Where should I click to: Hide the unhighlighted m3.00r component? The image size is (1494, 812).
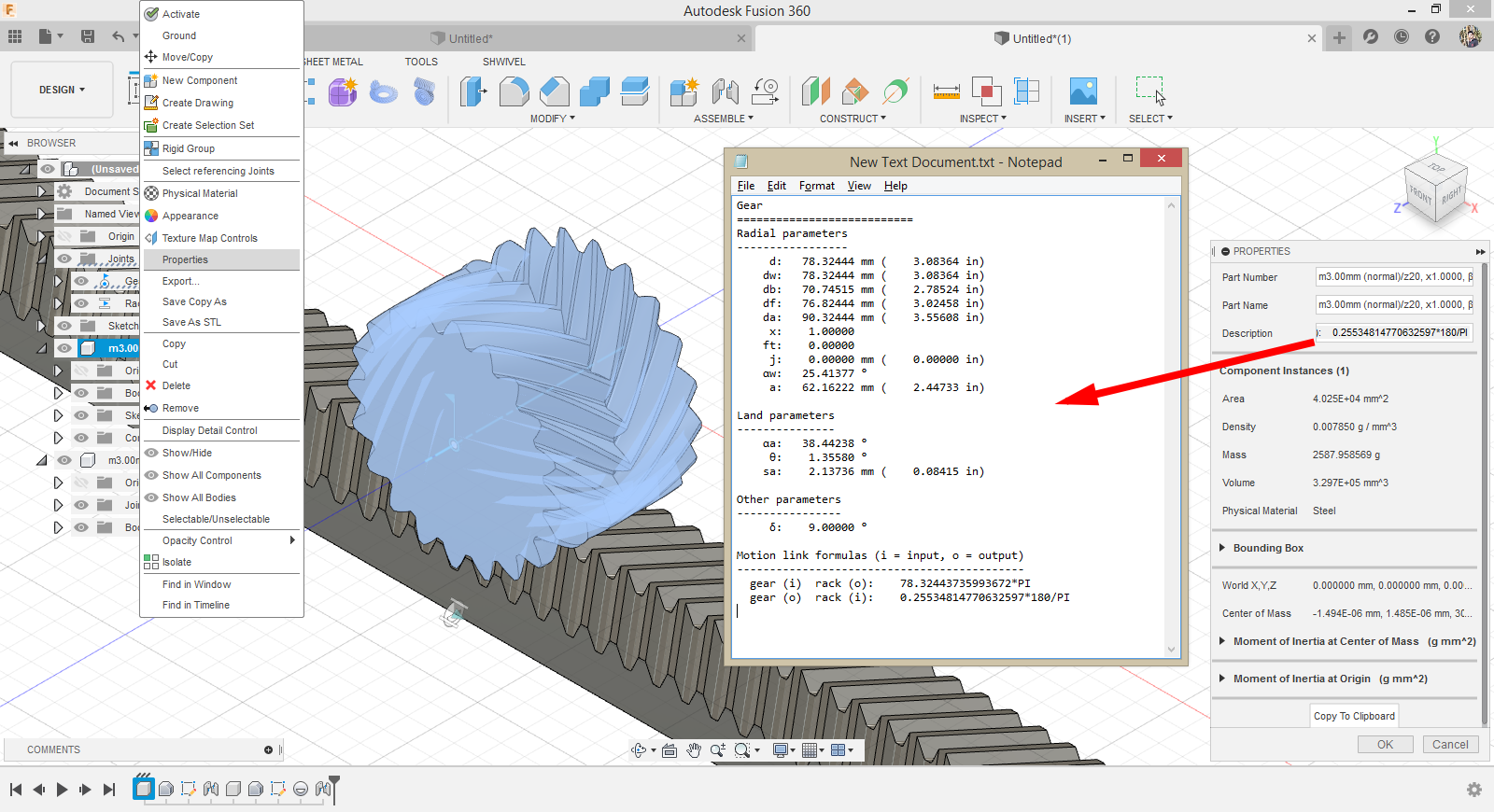click(64, 460)
